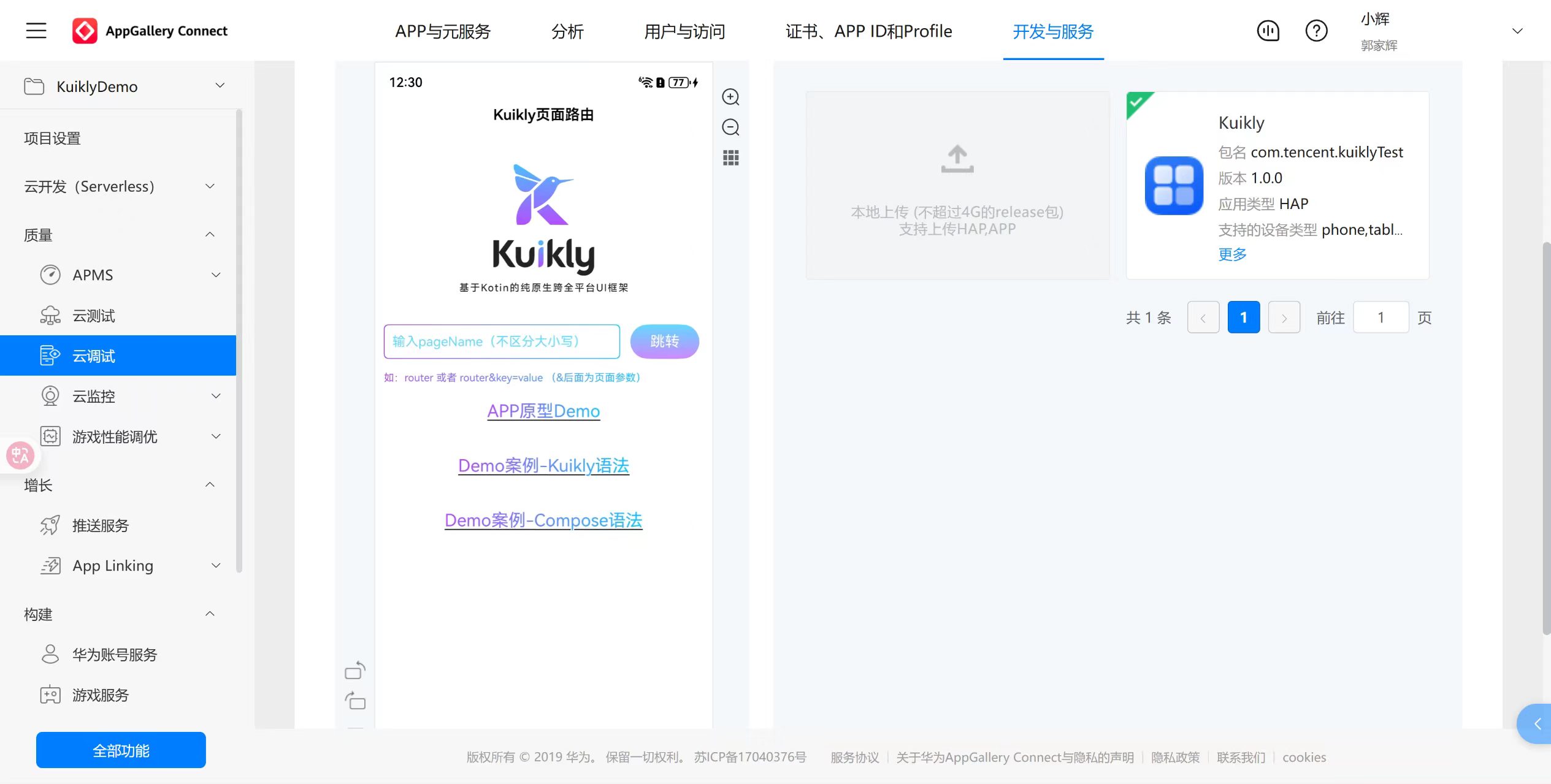Open the Demo案例-Compose语法 link
This screenshot has height=784, width=1551.
point(543,520)
